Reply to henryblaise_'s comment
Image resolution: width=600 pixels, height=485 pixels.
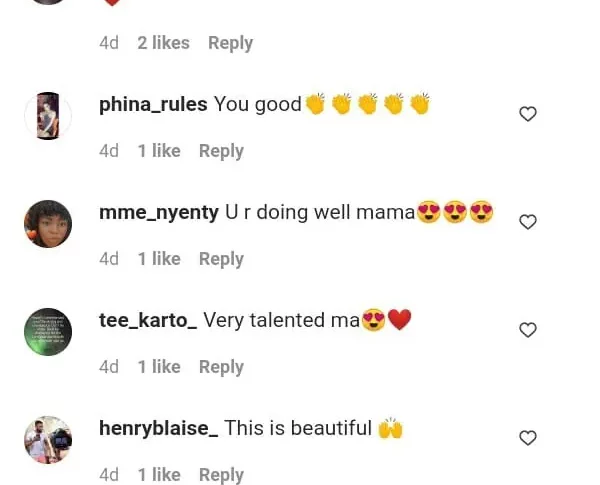click(x=221, y=475)
